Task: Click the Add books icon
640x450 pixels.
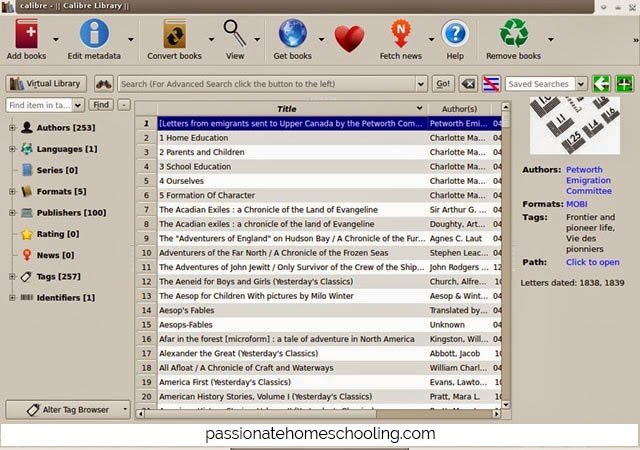Action: pos(27,34)
